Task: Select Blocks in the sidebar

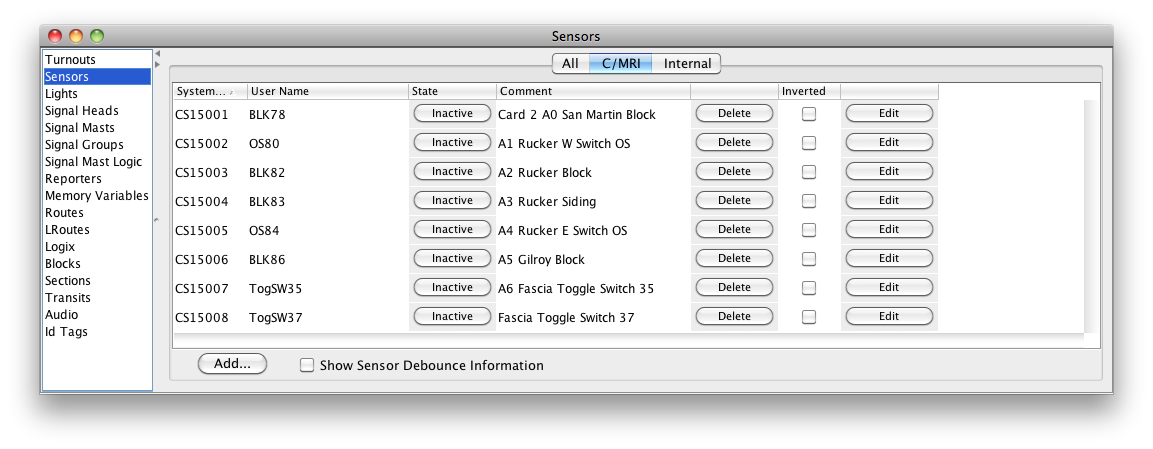Action: click(x=97, y=264)
